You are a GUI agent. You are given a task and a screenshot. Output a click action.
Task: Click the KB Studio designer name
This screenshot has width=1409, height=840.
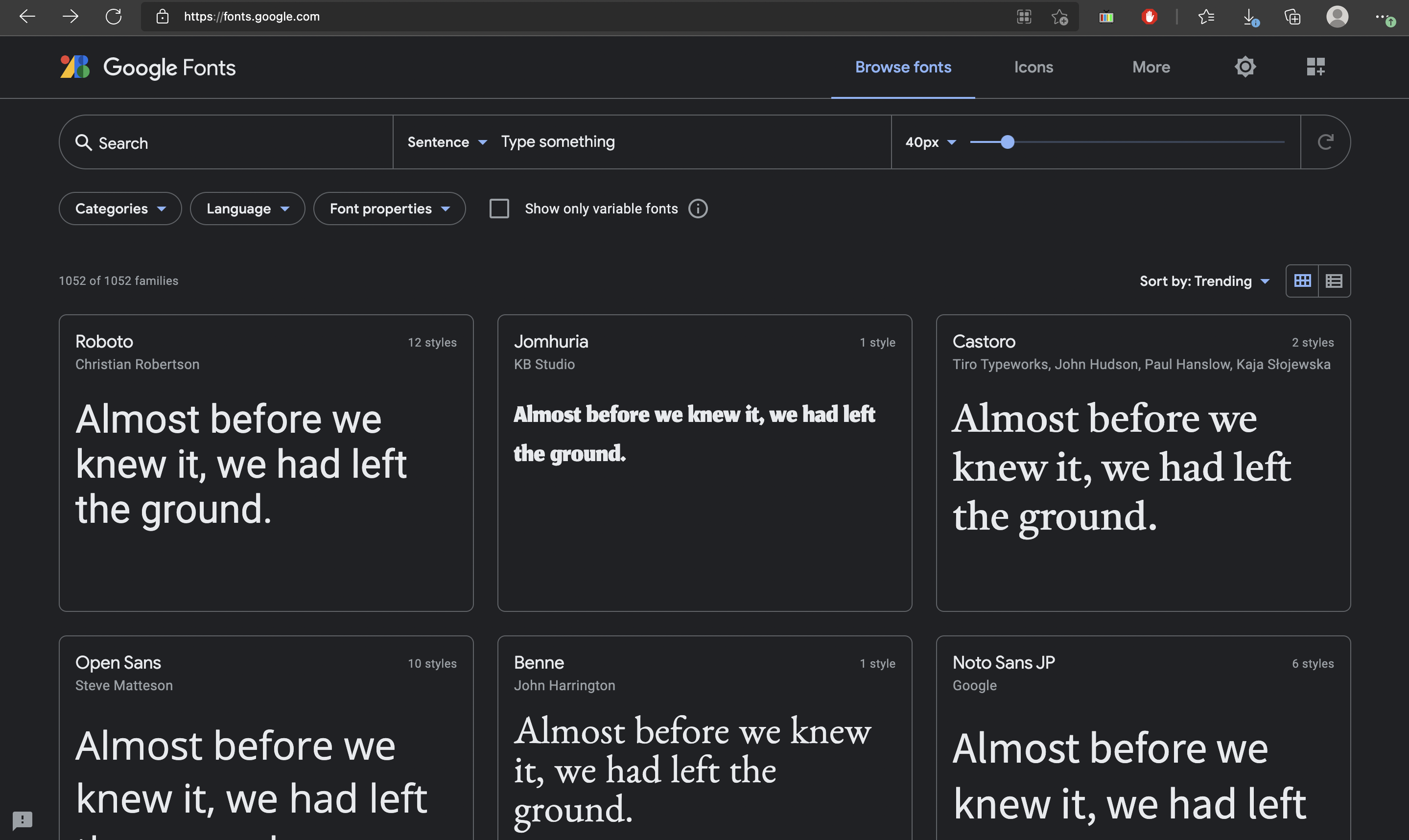[x=544, y=364]
